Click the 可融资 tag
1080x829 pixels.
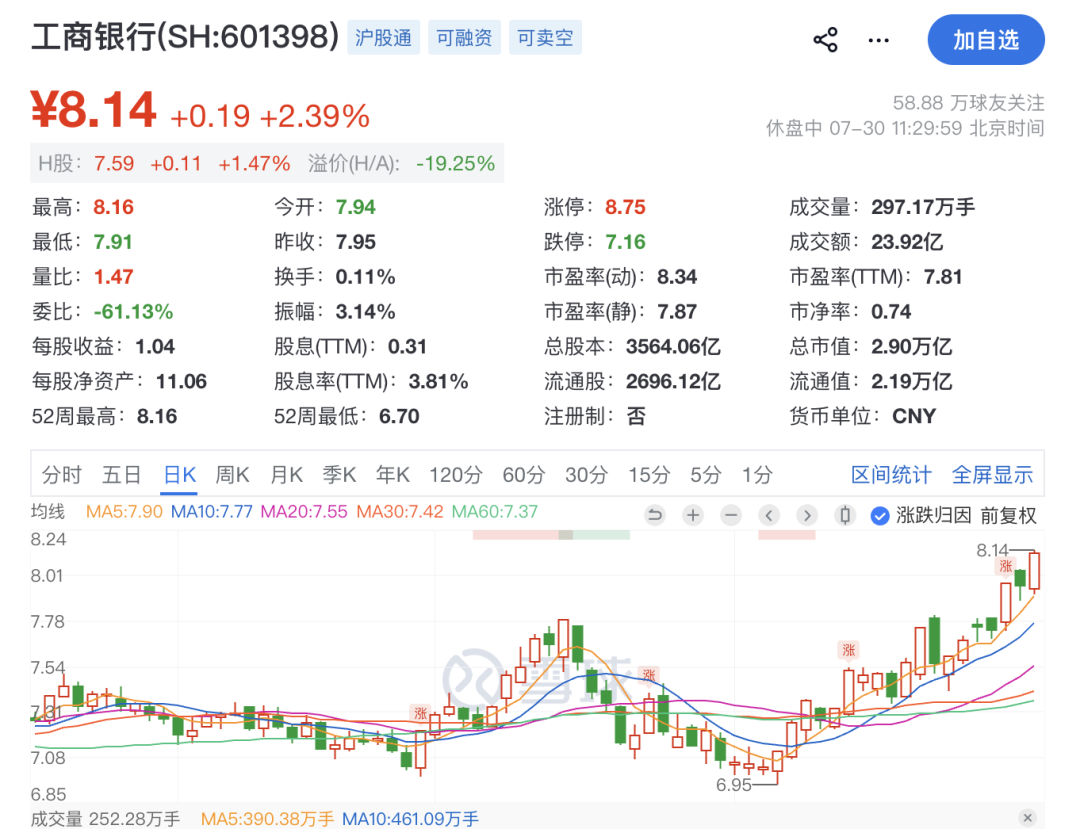point(464,37)
